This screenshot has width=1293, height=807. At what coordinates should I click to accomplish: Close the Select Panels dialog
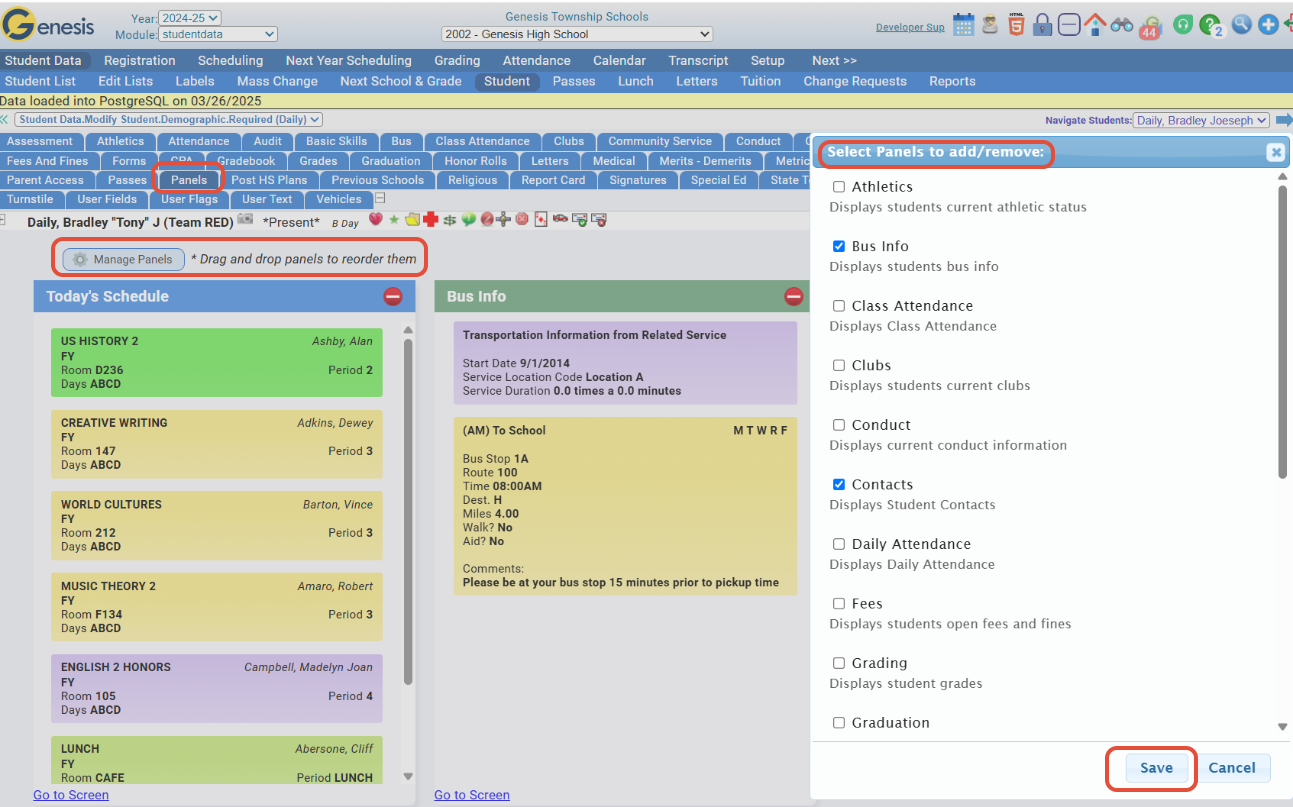1275,152
